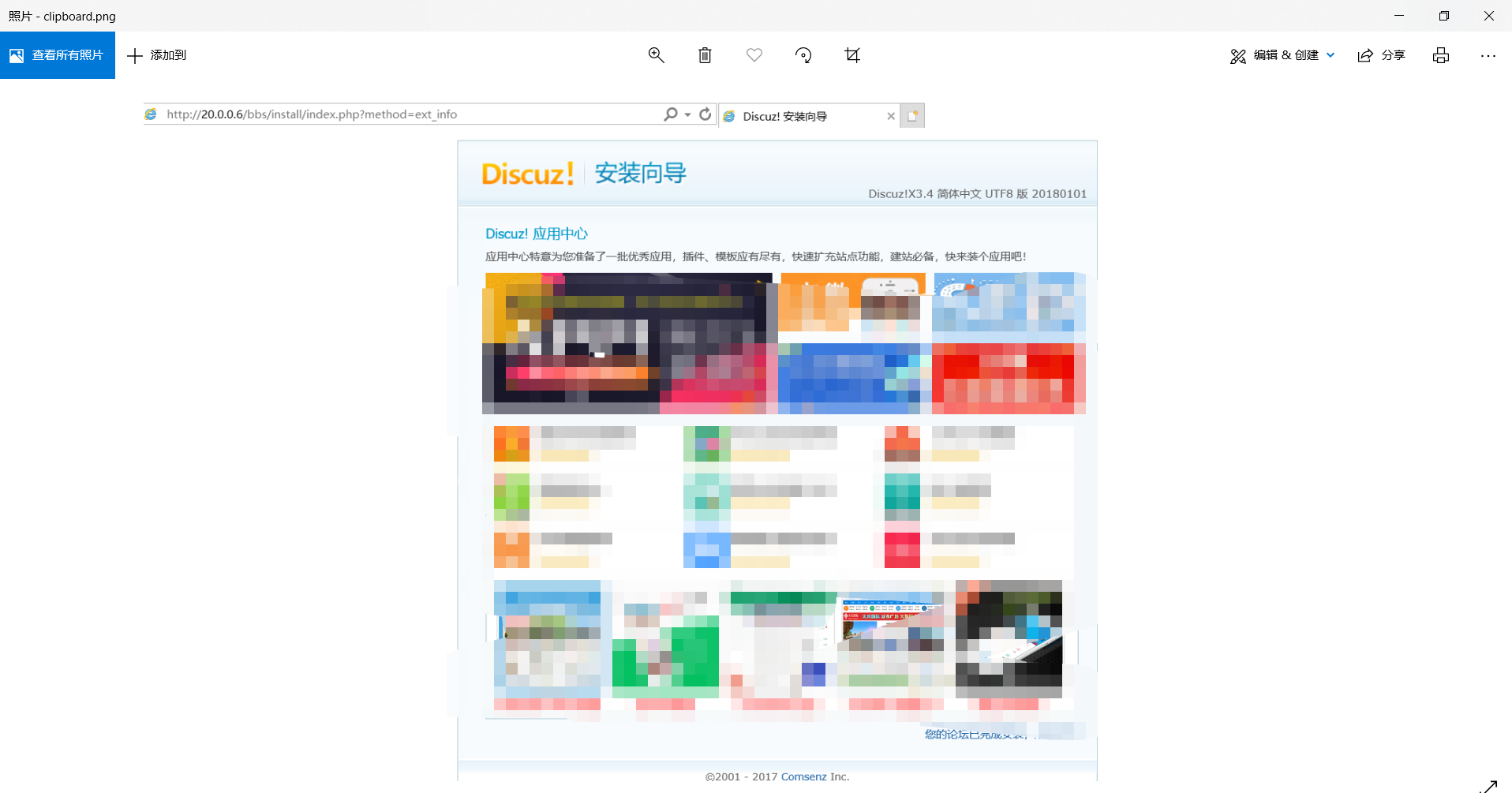Click the fullscreen expand arrow icon
Viewport: 1512px width, 793px height.
[x=1488, y=786]
